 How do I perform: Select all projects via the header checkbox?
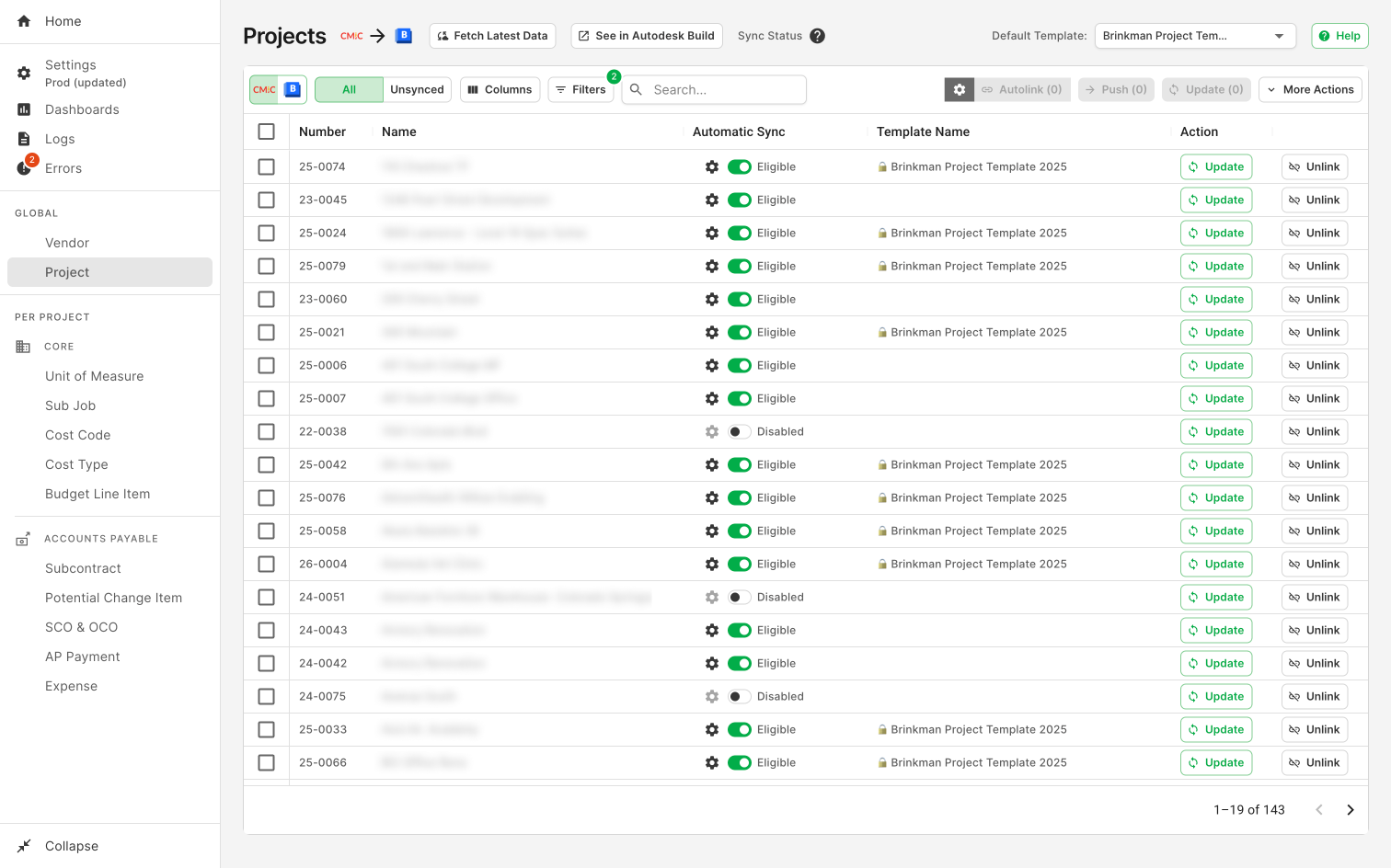pyautogui.click(x=267, y=131)
